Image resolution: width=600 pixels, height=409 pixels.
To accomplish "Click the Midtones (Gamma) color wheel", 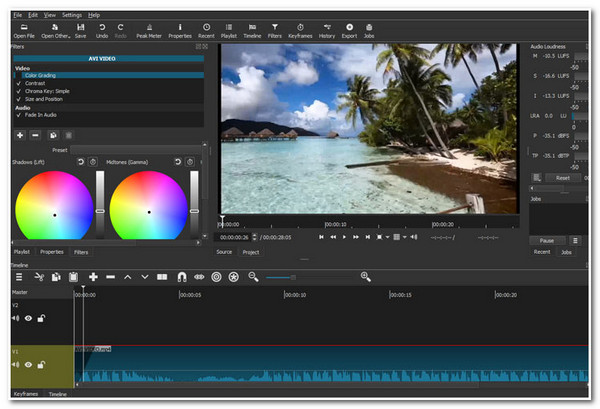I will click(148, 205).
